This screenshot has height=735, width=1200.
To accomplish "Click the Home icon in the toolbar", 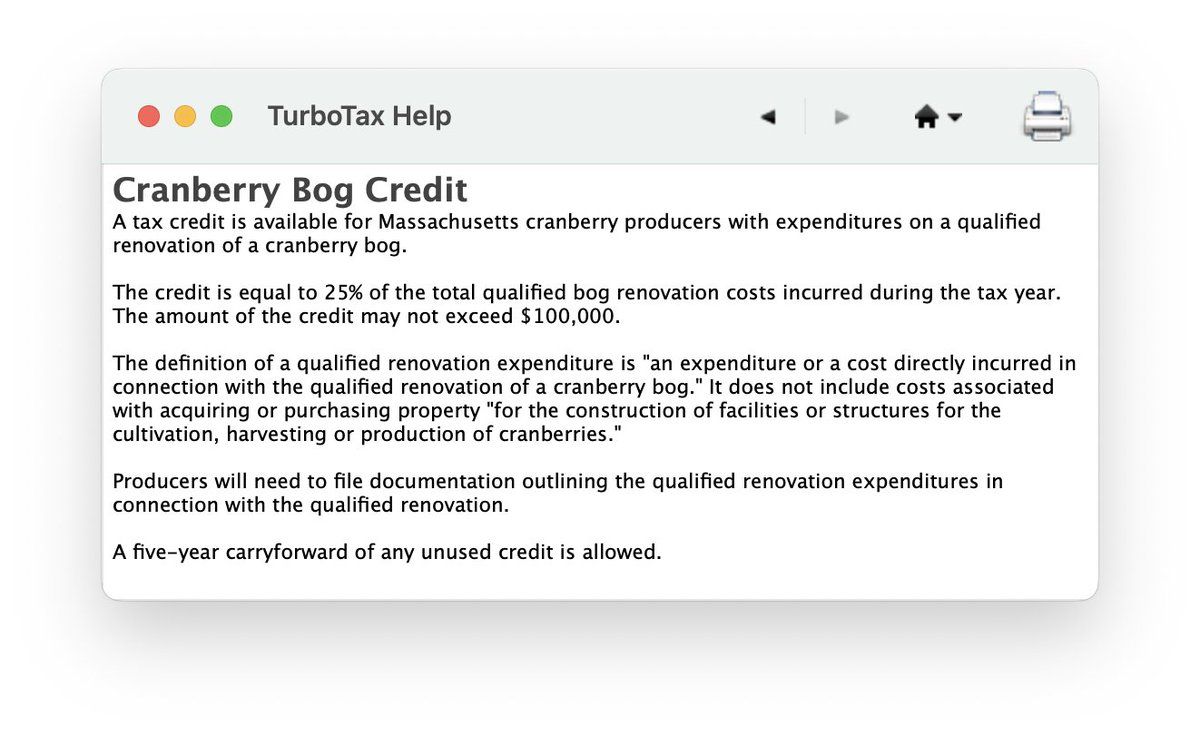I will tap(926, 117).
